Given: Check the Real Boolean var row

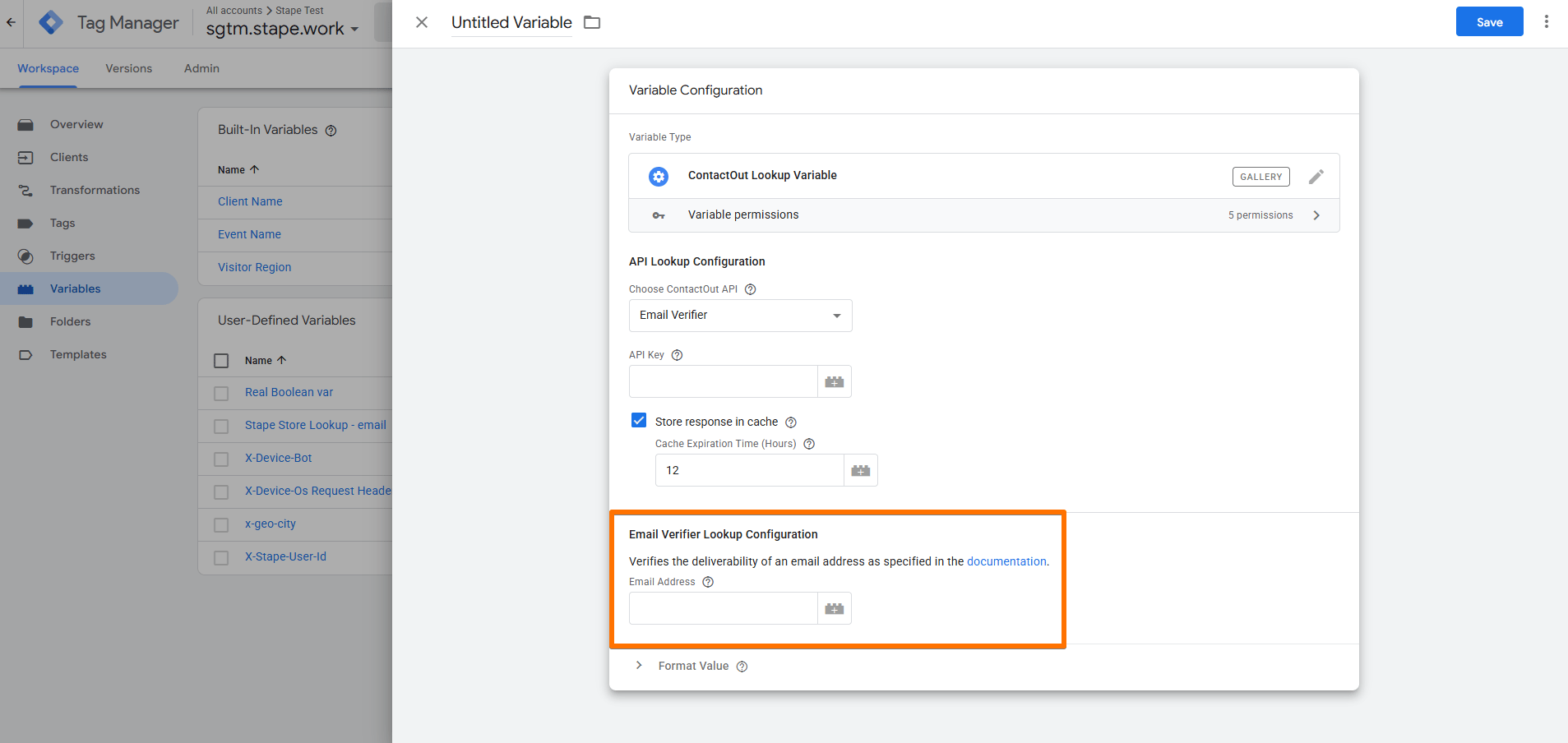Looking at the screenshot, I should coord(221,394).
